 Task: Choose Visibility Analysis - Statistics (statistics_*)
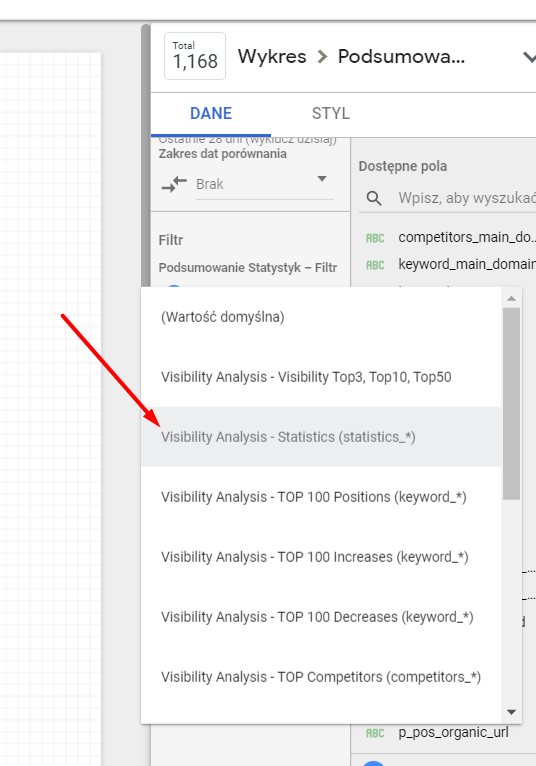[x=321, y=437]
